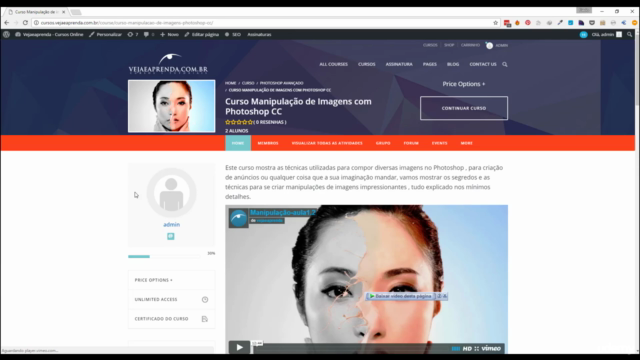Click the comments bubble icon in admin bar
Viewport: 640px width, 360px height.
(146, 35)
